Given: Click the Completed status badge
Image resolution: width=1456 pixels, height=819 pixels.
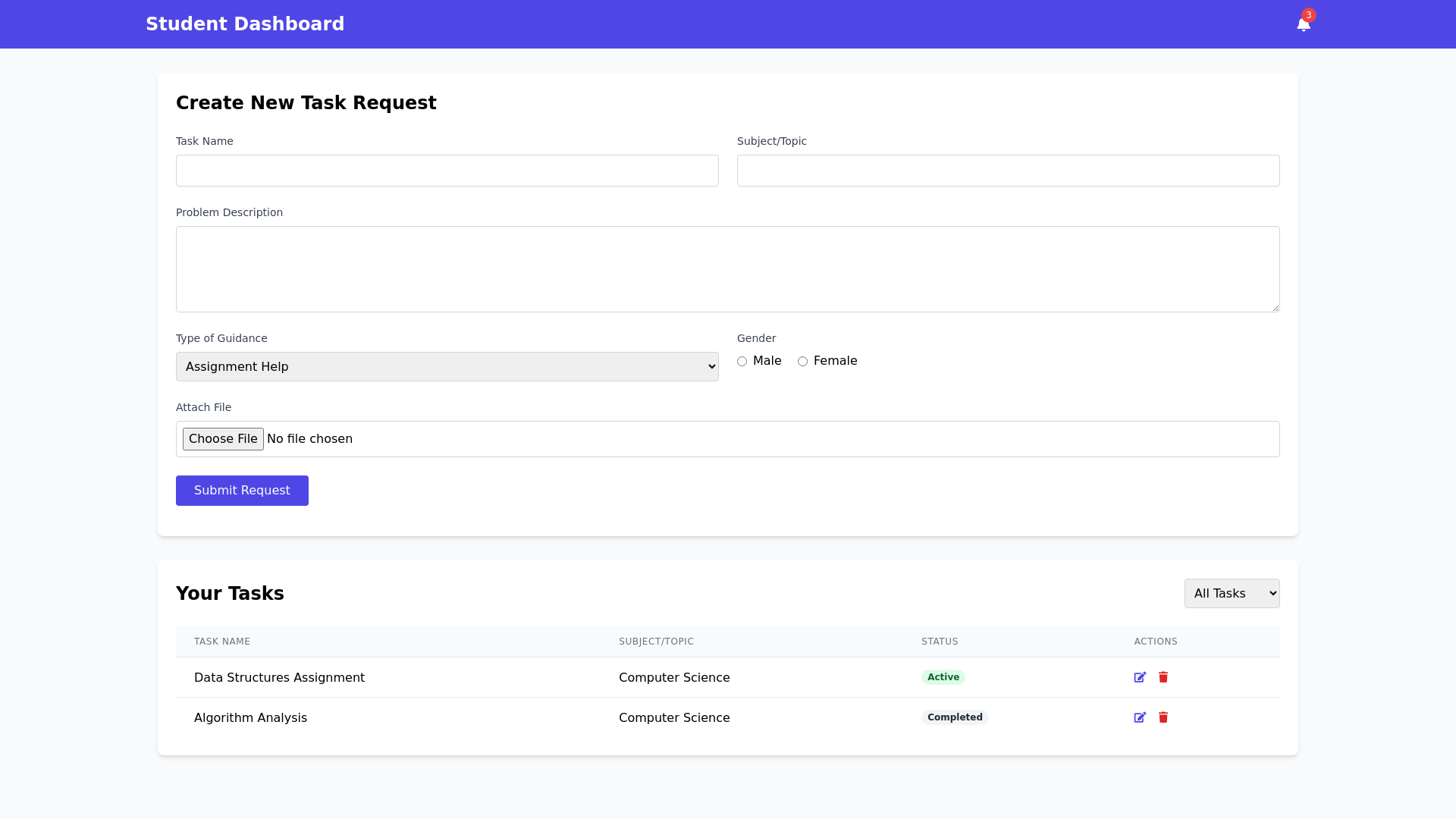Looking at the screenshot, I should 954,717.
